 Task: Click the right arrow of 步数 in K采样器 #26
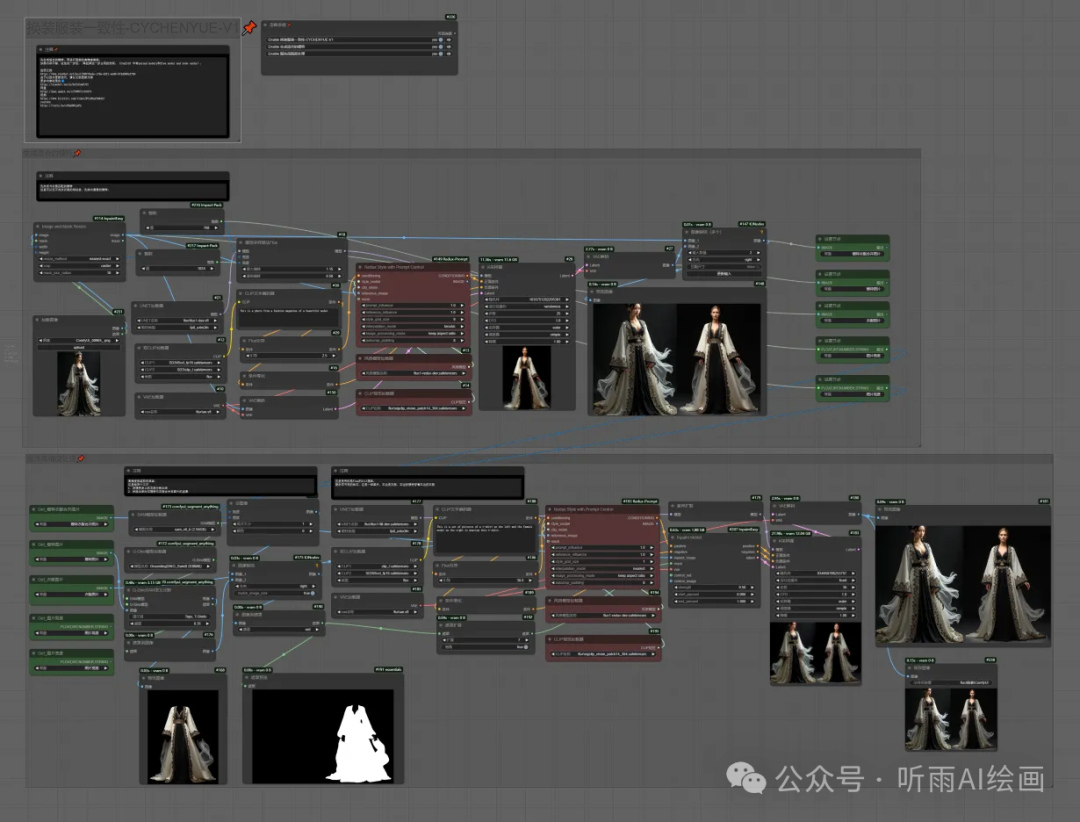[567, 313]
